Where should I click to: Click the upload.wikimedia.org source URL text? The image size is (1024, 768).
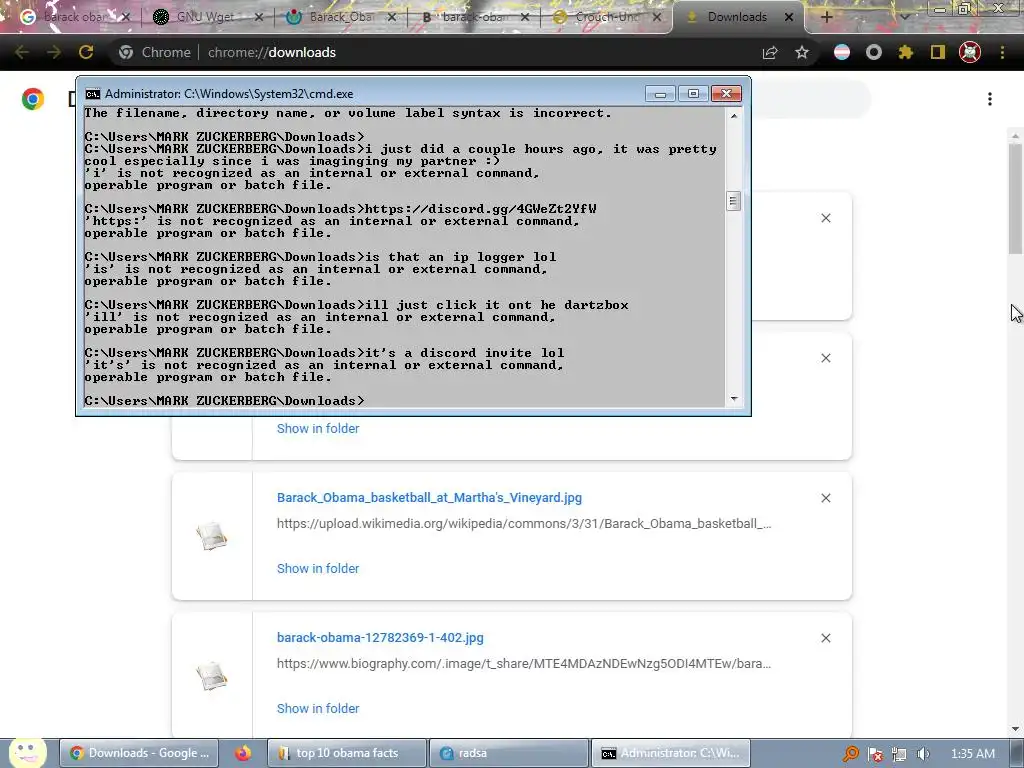[524, 523]
